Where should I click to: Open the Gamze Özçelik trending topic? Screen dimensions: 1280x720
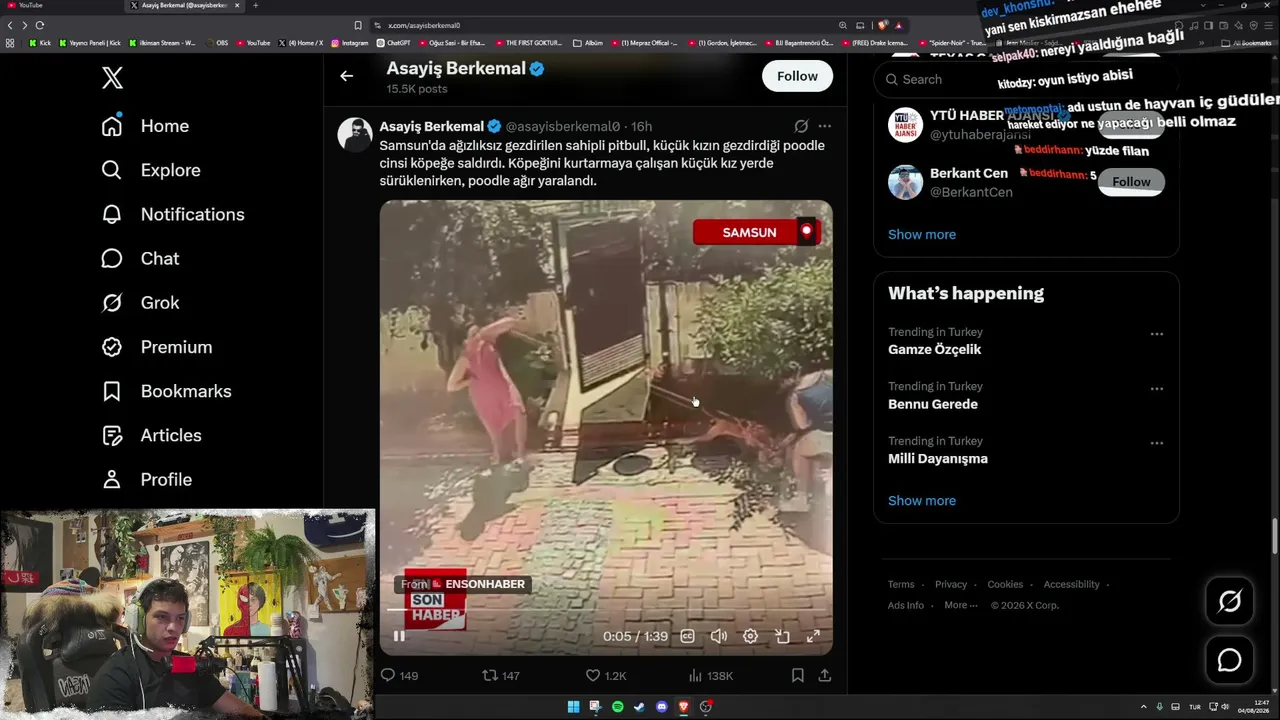(935, 349)
